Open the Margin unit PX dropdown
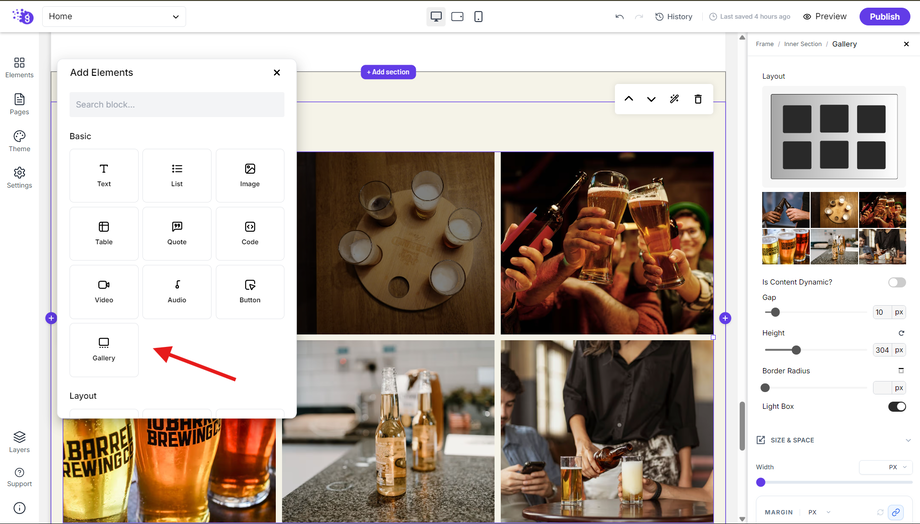Image resolution: width=920 pixels, height=524 pixels. click(x=819, y=512)
